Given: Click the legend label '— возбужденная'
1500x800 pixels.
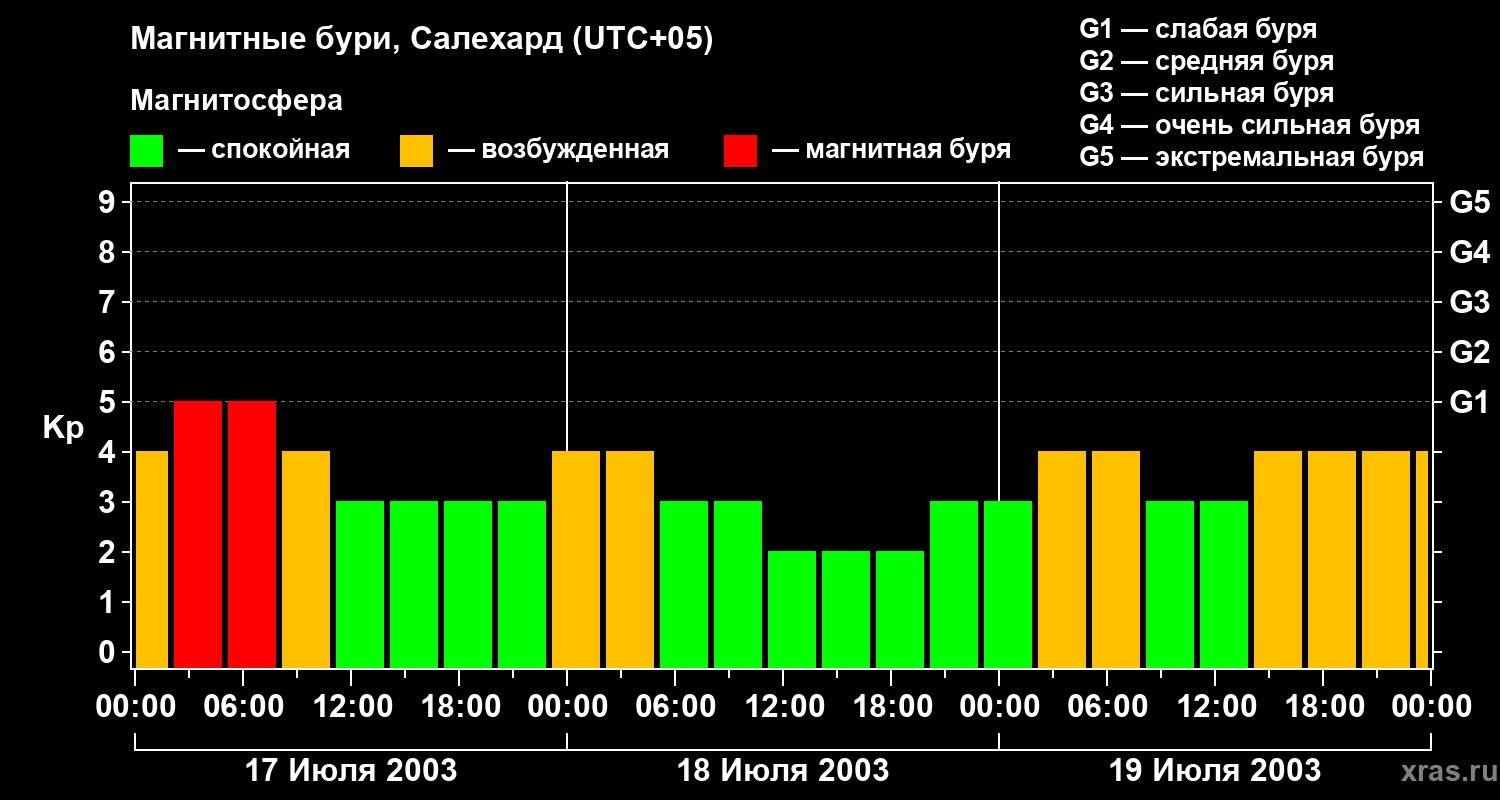Looking at the screenshot, I should (x=559, y=150).
